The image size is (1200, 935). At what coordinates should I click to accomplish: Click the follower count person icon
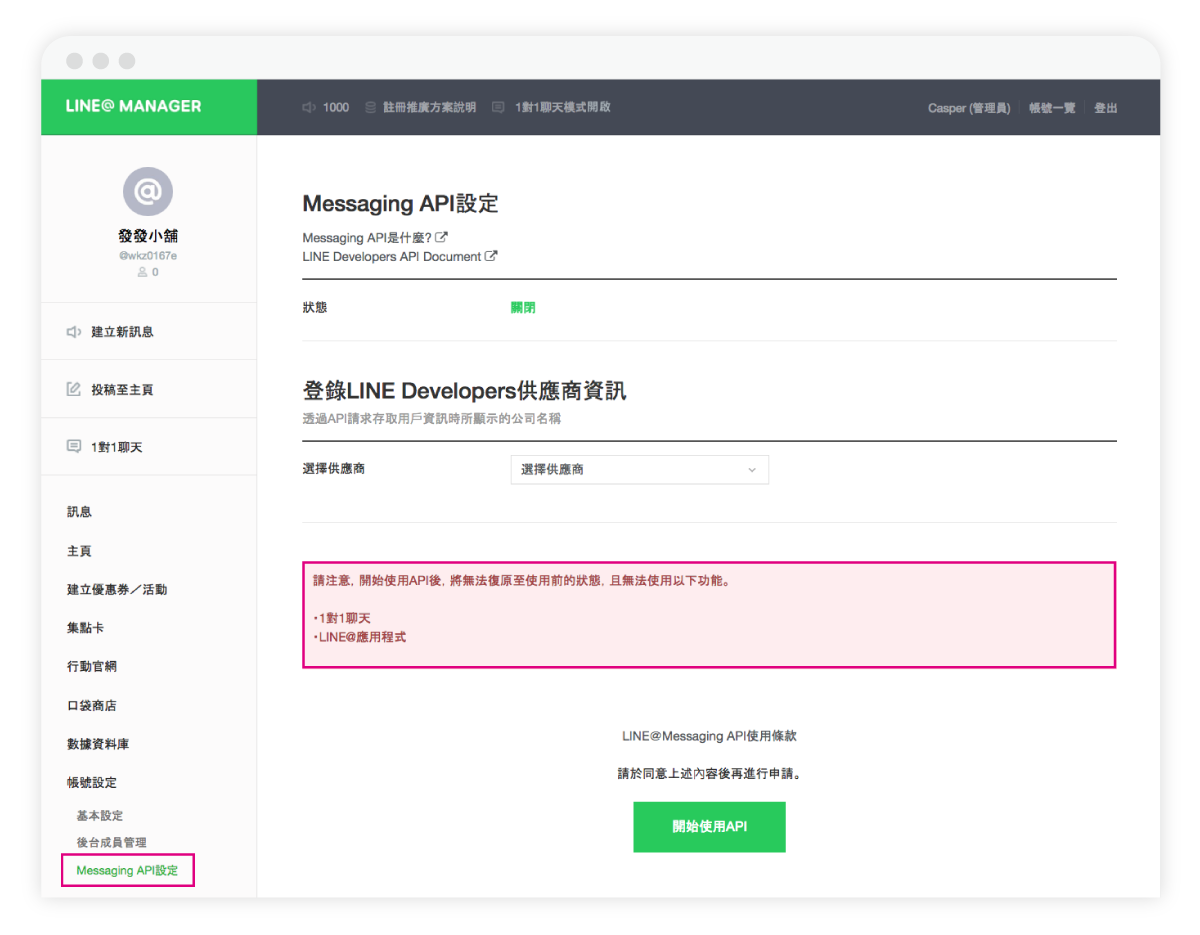tap(142, 272)
